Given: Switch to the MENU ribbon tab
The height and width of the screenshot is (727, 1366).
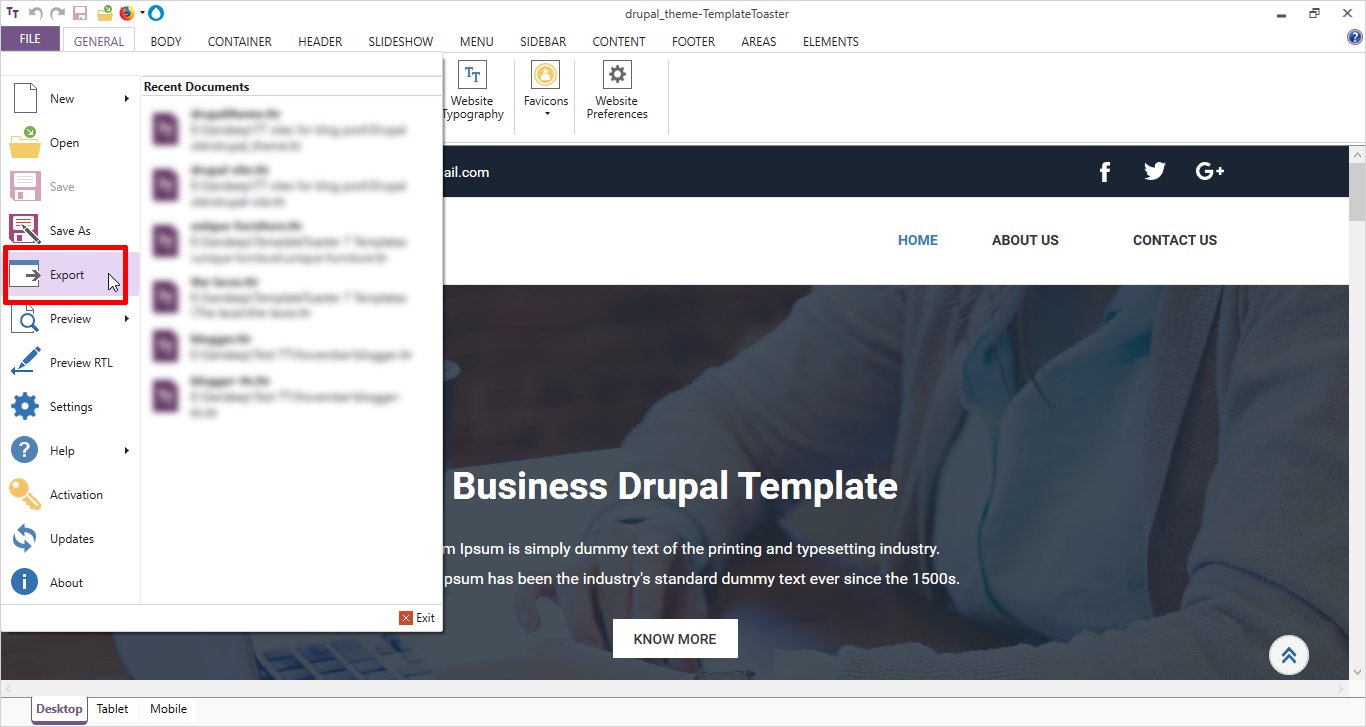Looking at the screenshot, I should [477, 41].
